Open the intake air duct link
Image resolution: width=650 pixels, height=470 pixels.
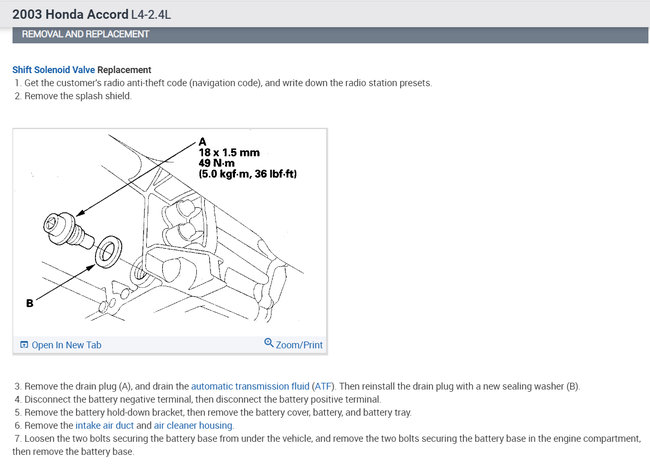tap(104, 425)
